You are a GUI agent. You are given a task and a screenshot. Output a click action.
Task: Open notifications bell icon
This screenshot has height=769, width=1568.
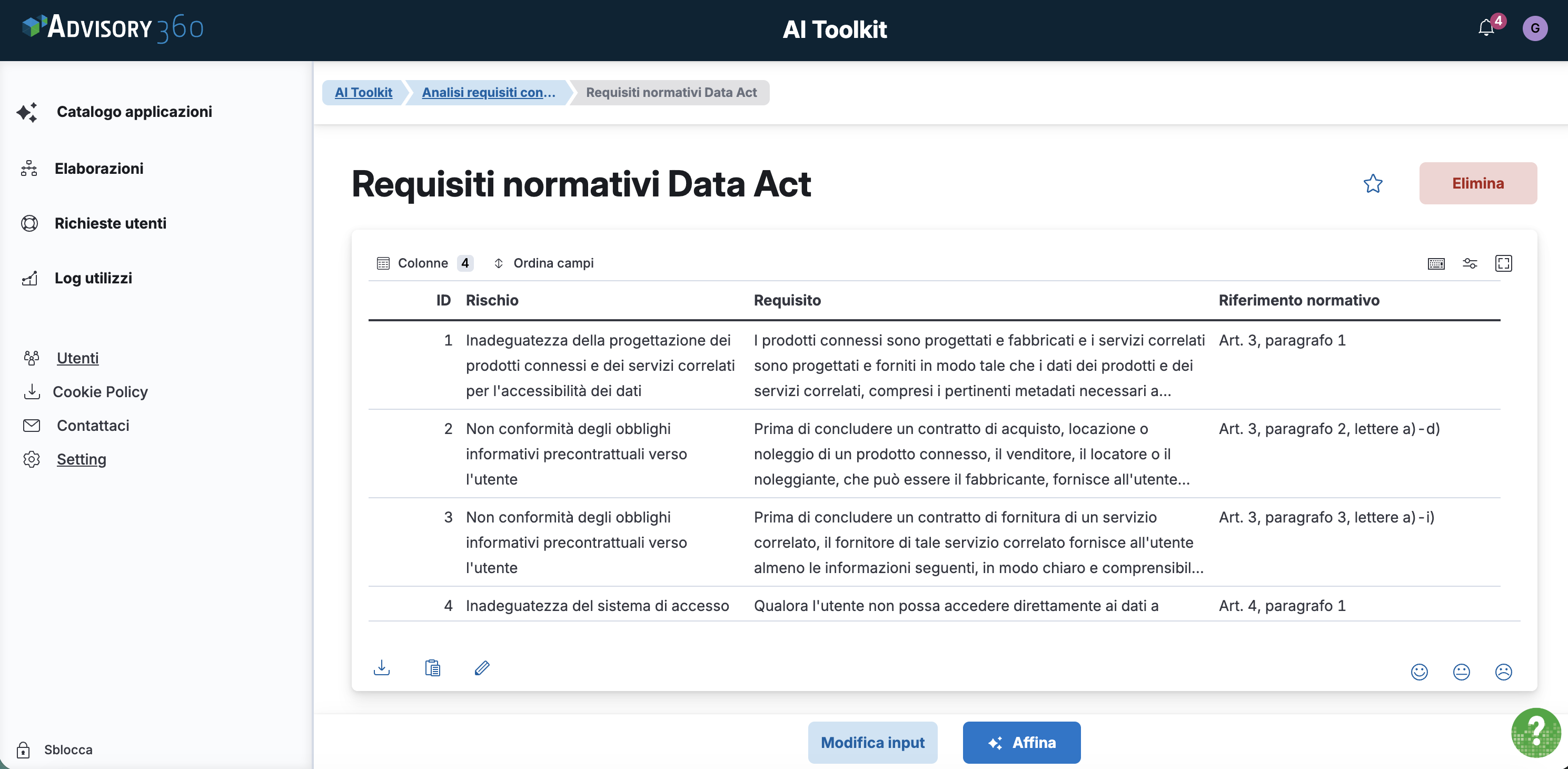click(1486, 28)
